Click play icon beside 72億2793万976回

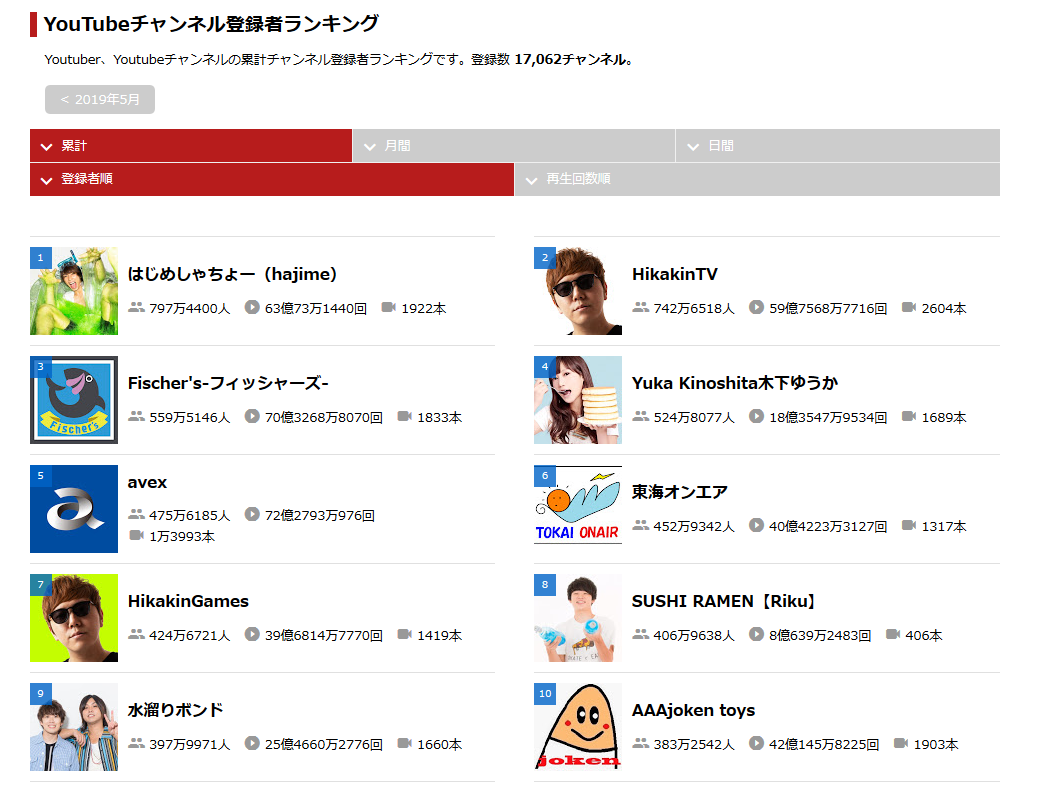[x=252, y=514]
